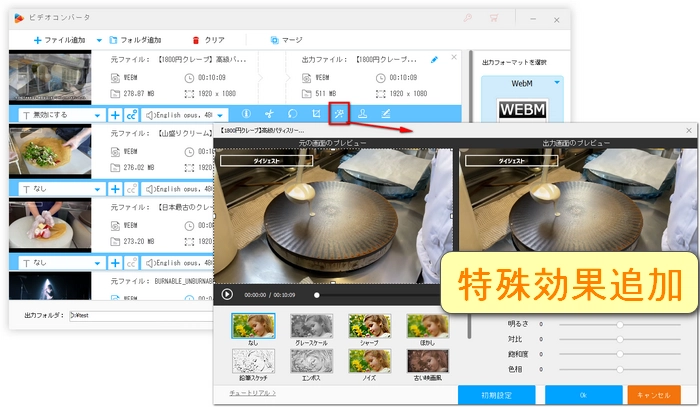Viewport: 700px width, 407px height.
Task: Select the crop tool icon
Action: (x=316, y=114)
